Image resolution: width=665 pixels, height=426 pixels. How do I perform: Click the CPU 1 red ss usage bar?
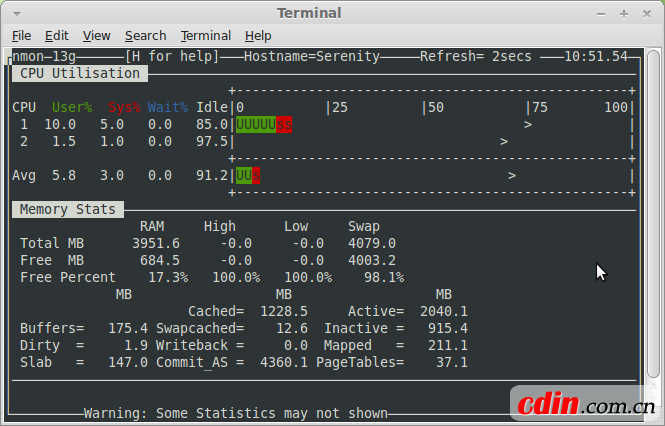284,125
